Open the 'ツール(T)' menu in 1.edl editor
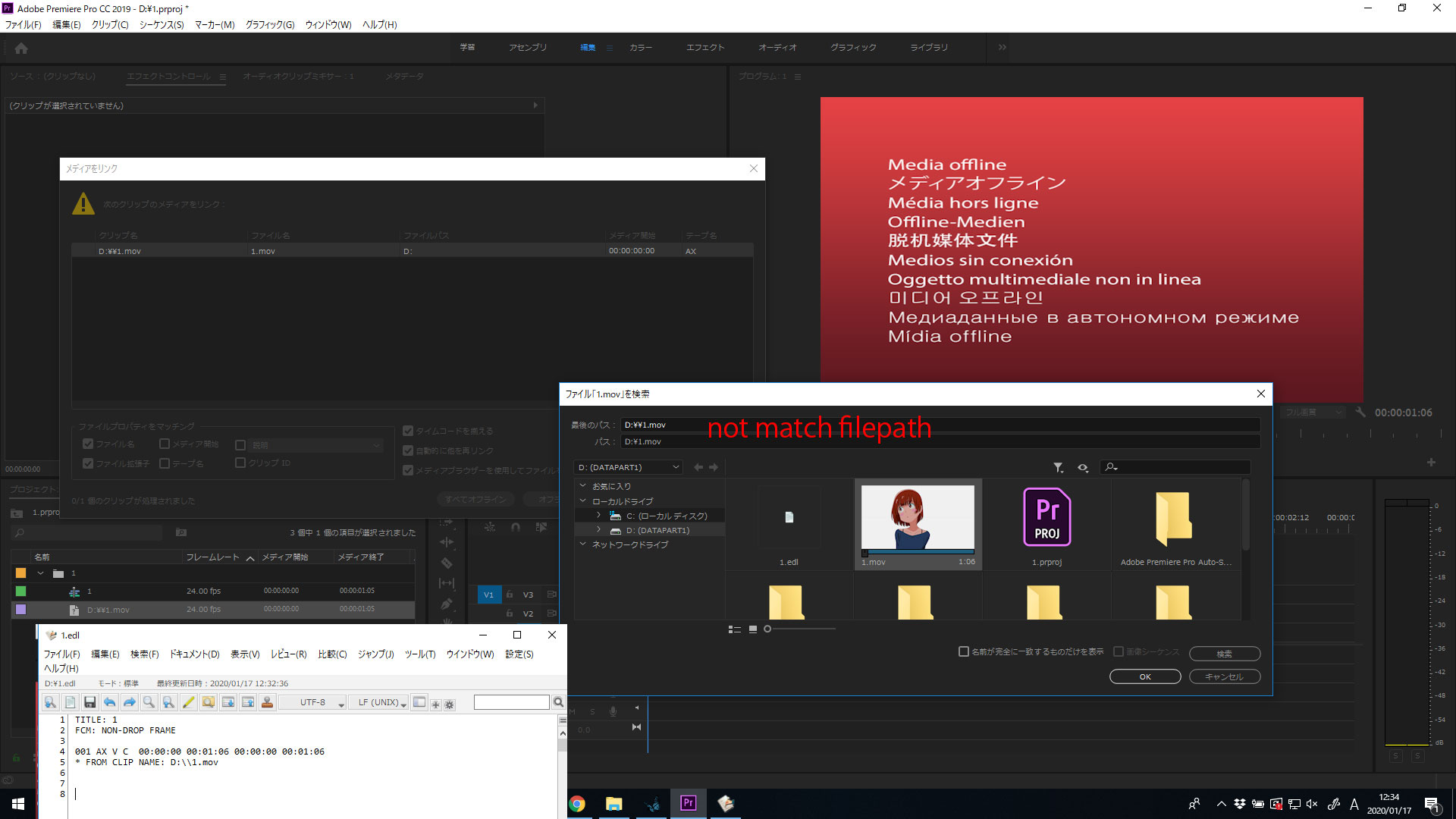The width and height of the screenshot is (1456, 819). pos(419,654)
